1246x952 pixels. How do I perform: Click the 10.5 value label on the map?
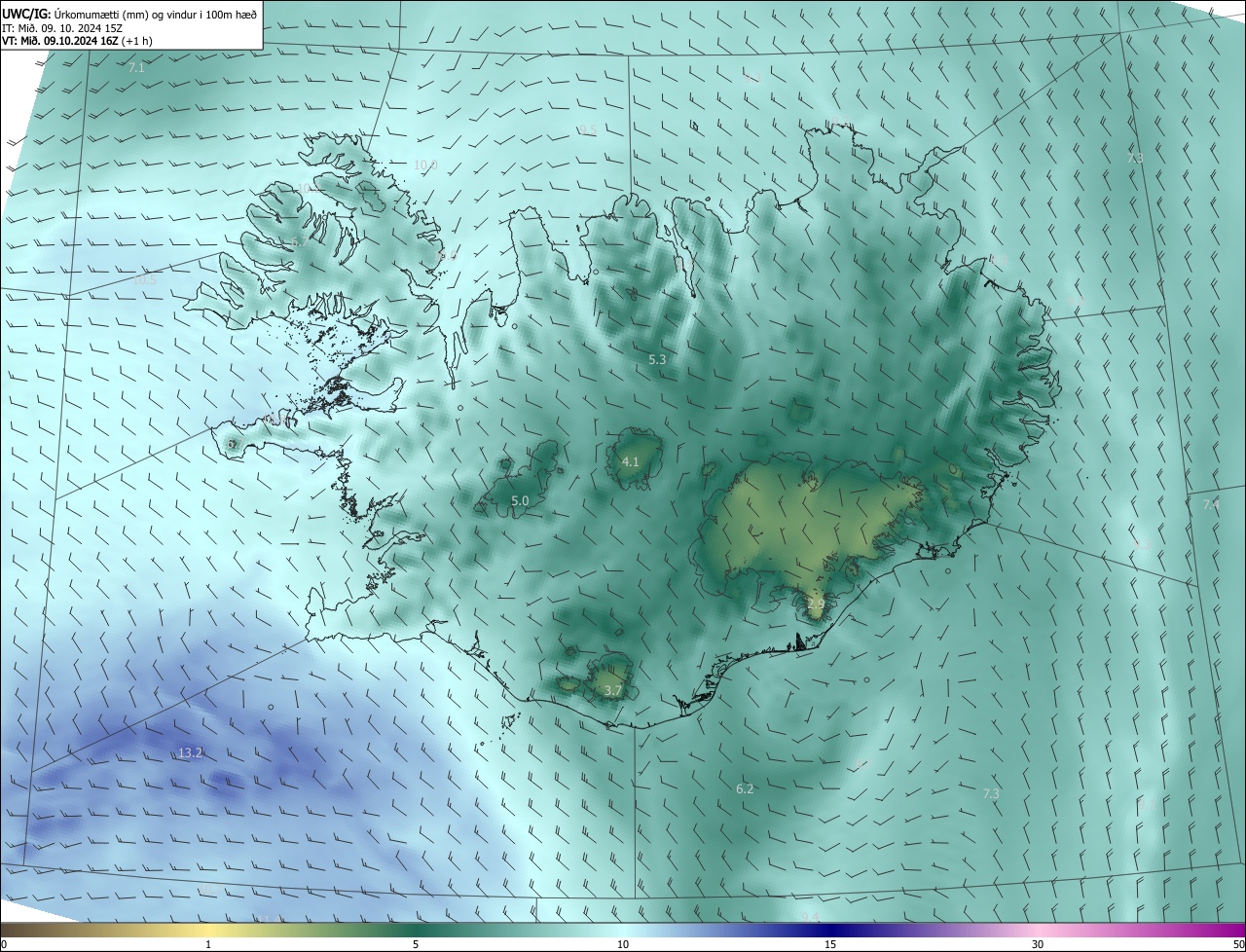[144, 280]
